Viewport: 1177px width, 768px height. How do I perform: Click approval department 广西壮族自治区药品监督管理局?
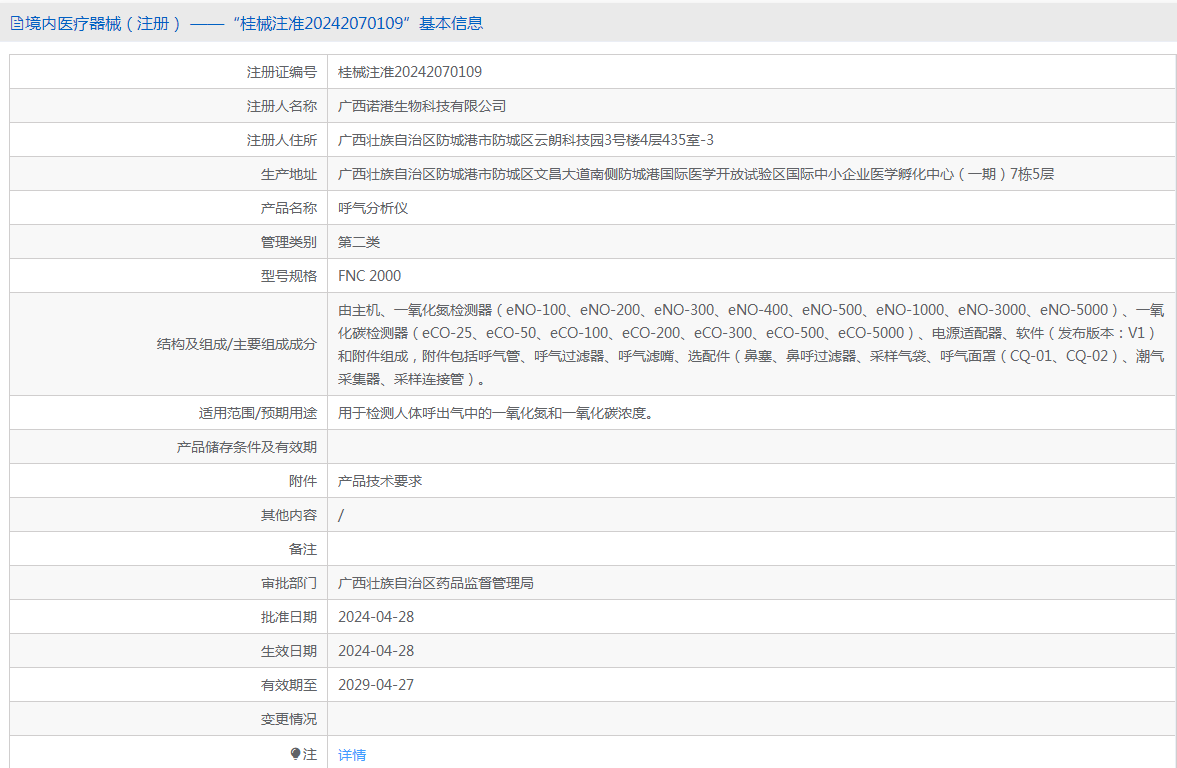436,583
